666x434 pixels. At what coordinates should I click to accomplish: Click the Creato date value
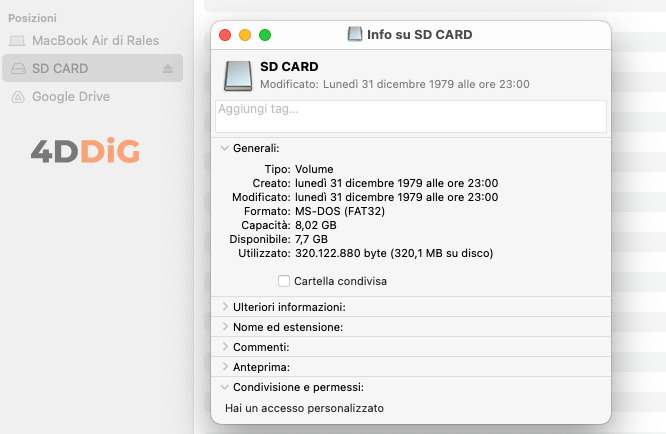click(396, 183)
